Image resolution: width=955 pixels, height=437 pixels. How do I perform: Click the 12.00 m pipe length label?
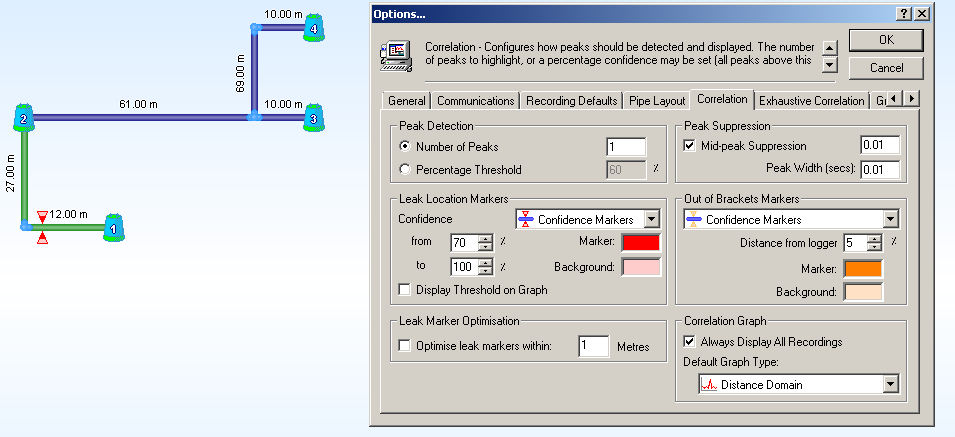68,214
